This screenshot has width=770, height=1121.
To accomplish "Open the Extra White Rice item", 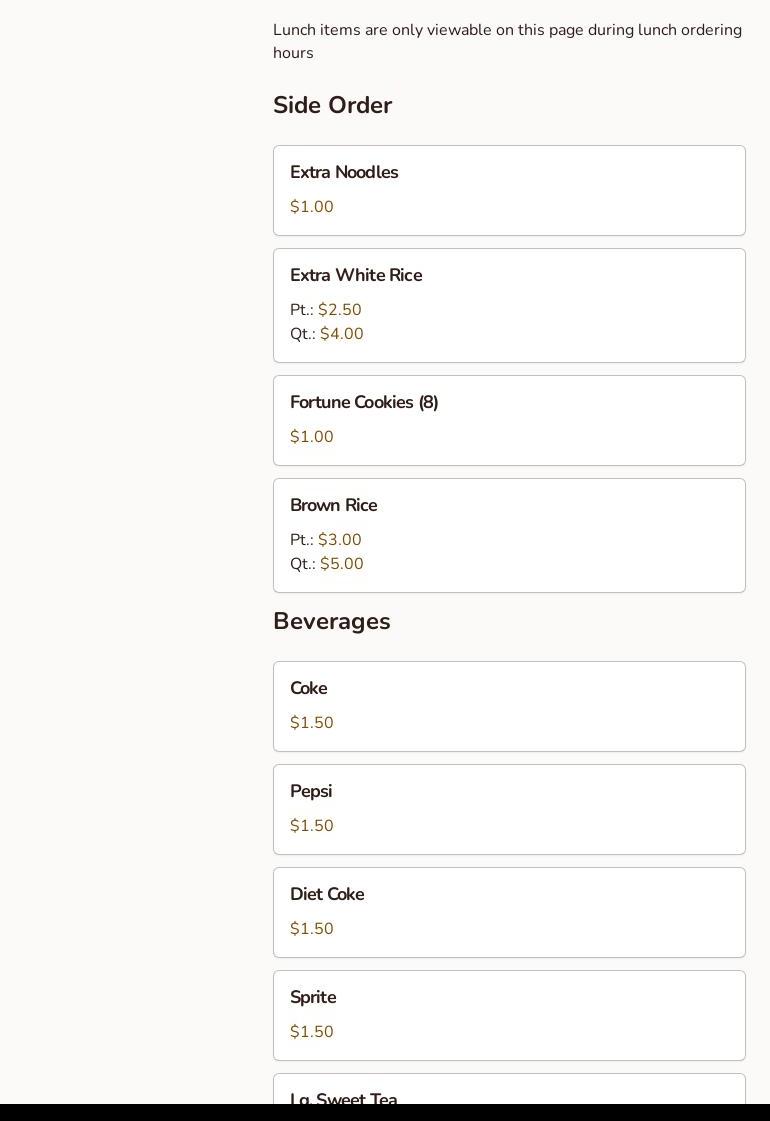I will pos(356,276).
